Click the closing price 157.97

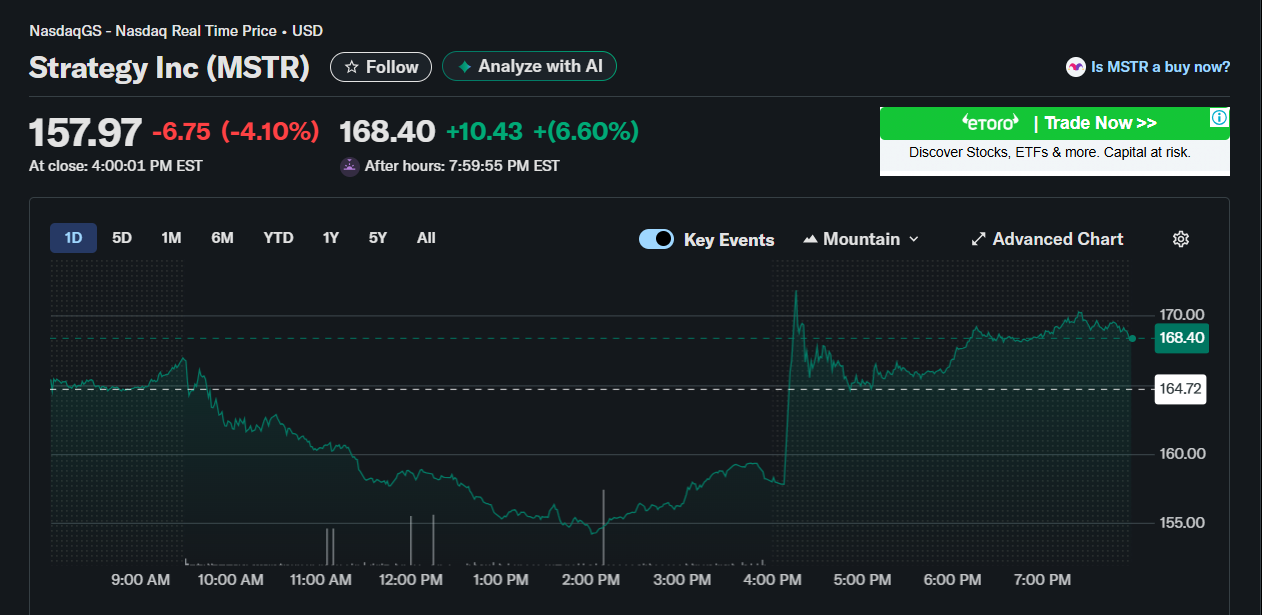pyautogui.click(x=85, y=132)
